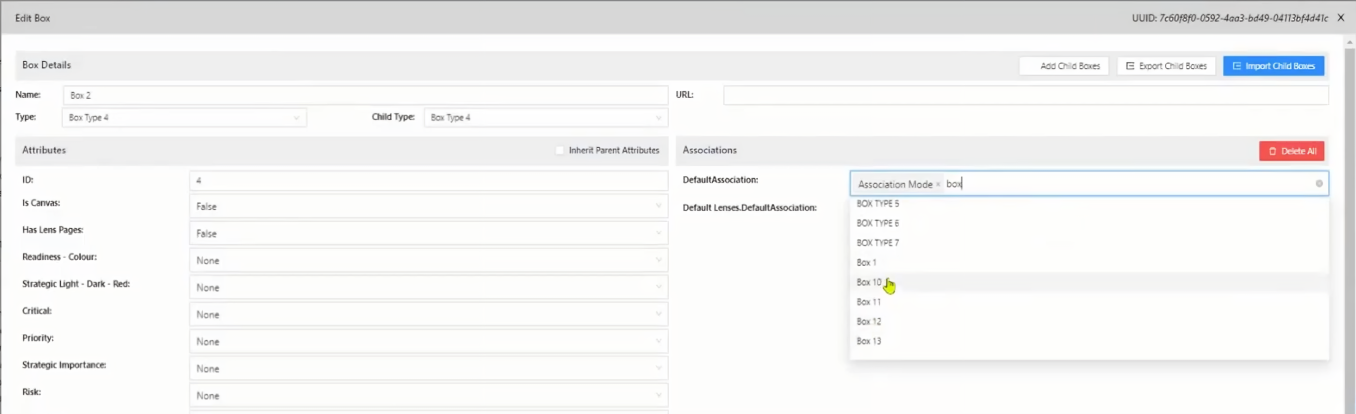Click the trash icon on Delete All
Image resolution: width=1356 pixels, height=414 pixels.
[1272, 151]
